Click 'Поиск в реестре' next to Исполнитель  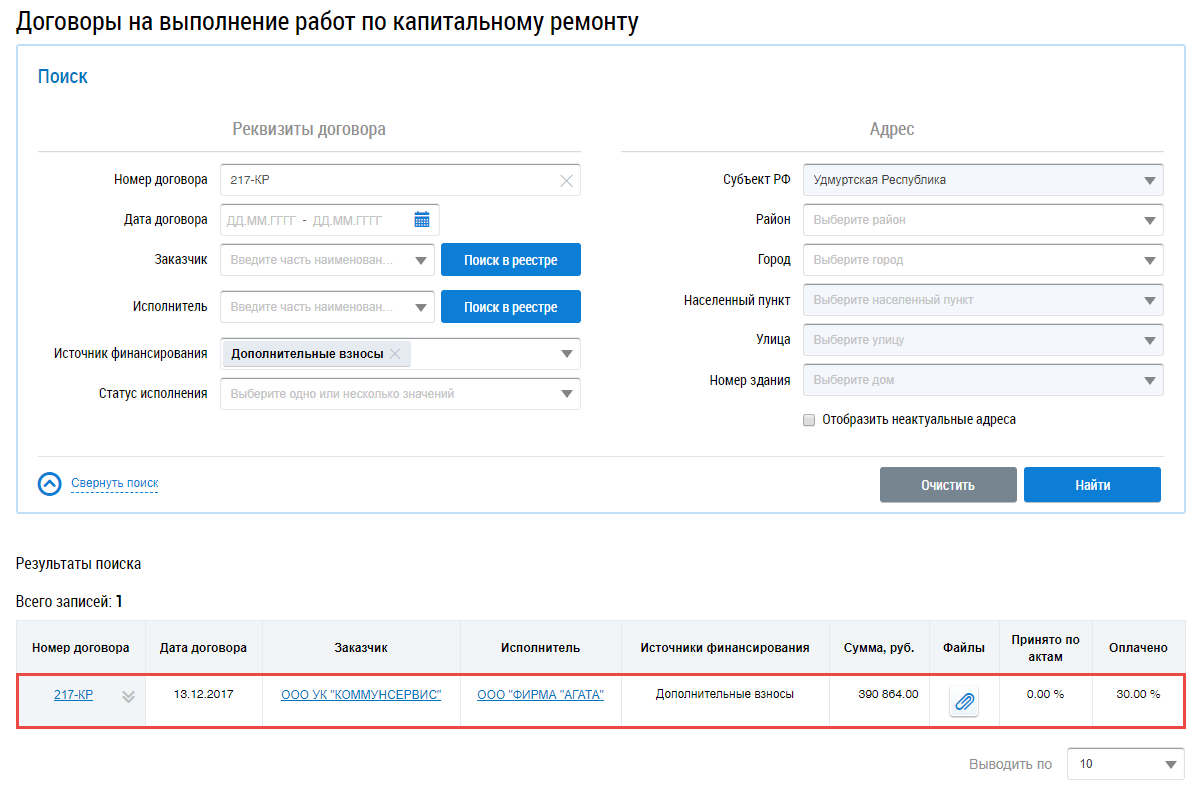[x=510, y=307]
